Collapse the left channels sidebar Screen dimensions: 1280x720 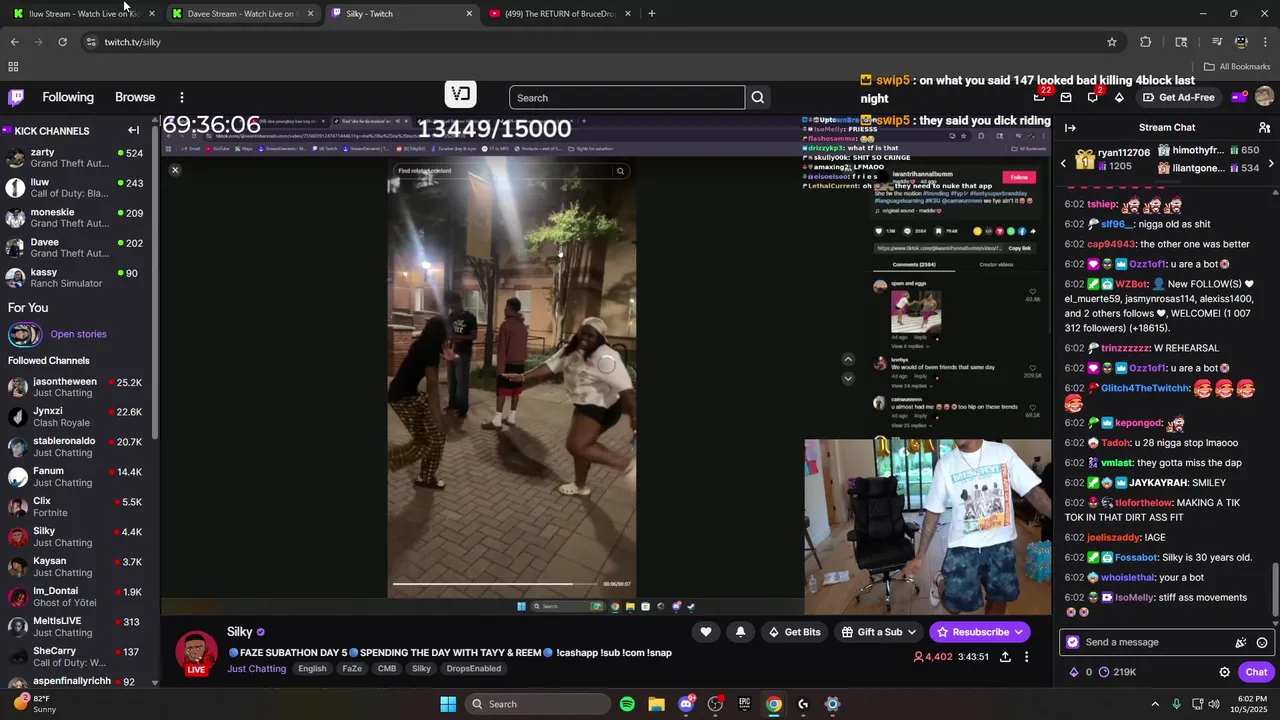pyautogui.click(x=133, y=130)
